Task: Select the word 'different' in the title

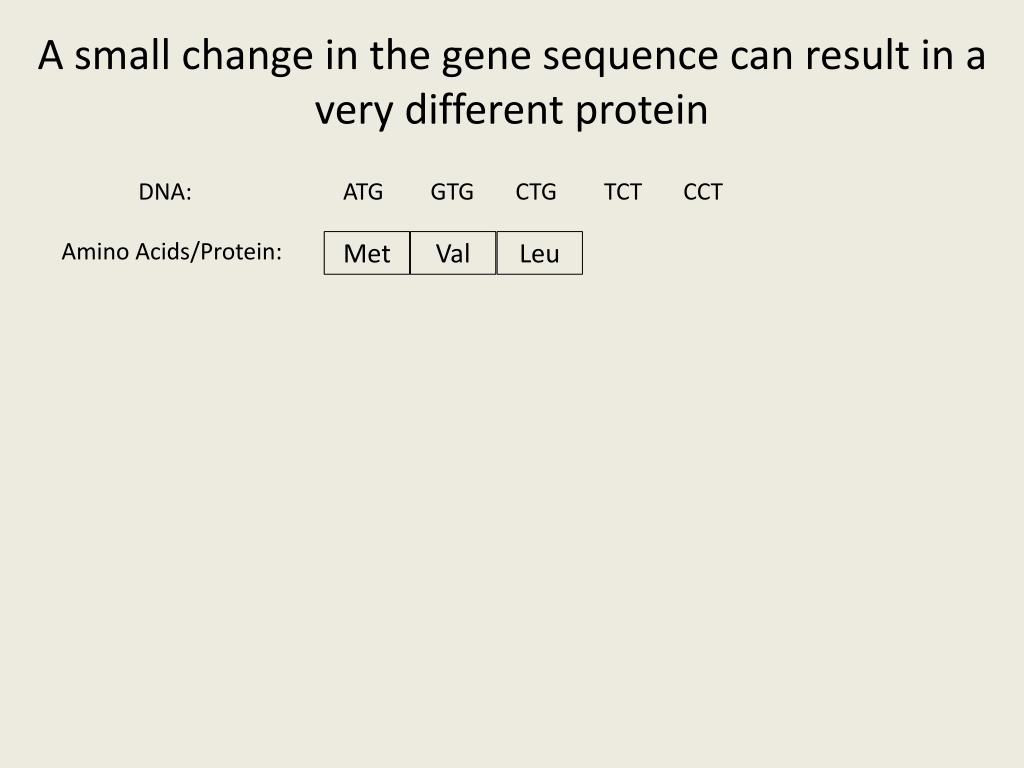Action: tap(484, 110)
